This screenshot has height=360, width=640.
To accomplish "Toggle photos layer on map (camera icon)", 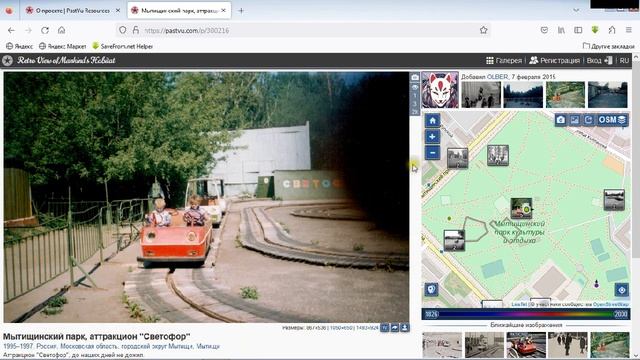I will coord(561,120).
